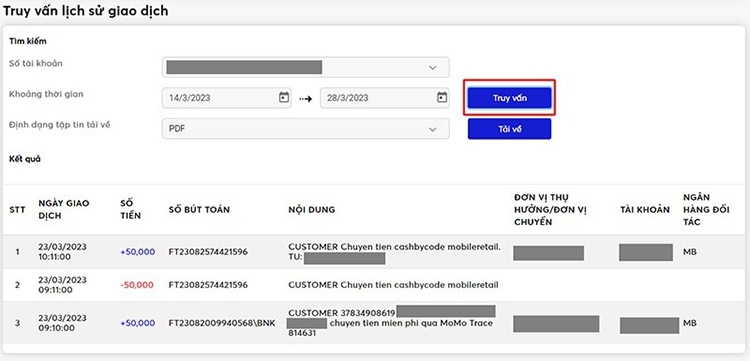Screen dimensions: 750x361
Task: Select the Số tiền column header
Action: click(x=131, y=209)
